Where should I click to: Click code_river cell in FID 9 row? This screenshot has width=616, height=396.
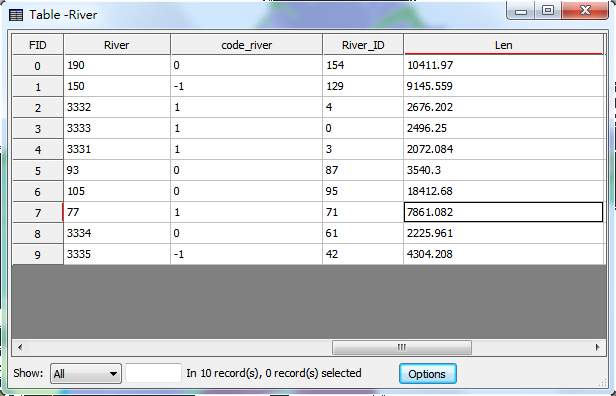(246, 254)
